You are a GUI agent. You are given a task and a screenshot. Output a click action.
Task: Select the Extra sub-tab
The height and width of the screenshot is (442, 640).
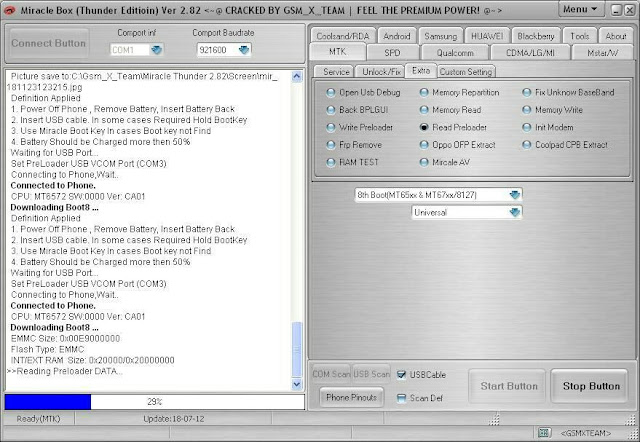[421, 71]
